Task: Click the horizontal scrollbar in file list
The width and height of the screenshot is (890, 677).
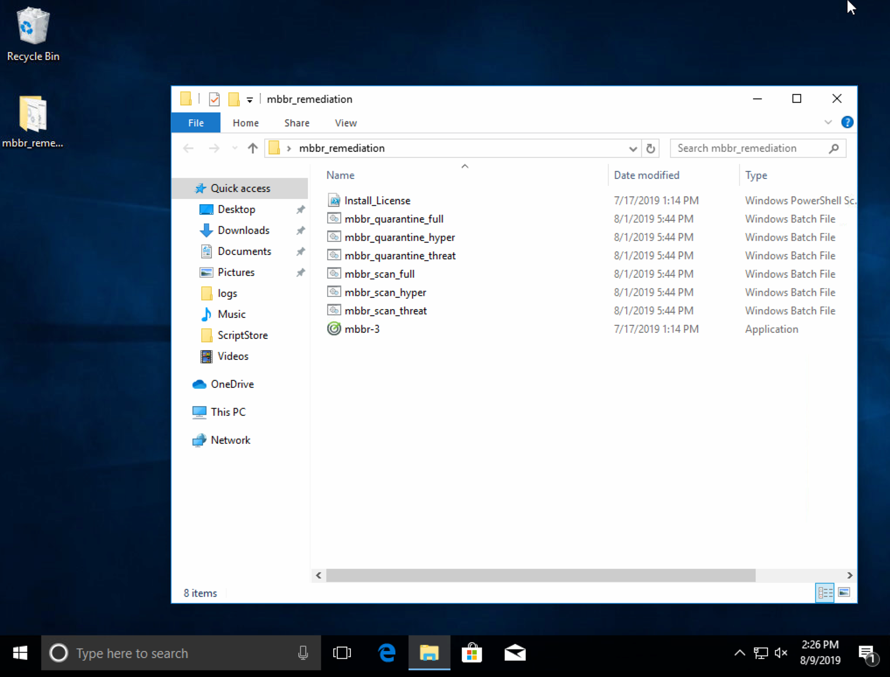Action: point(540,575)
